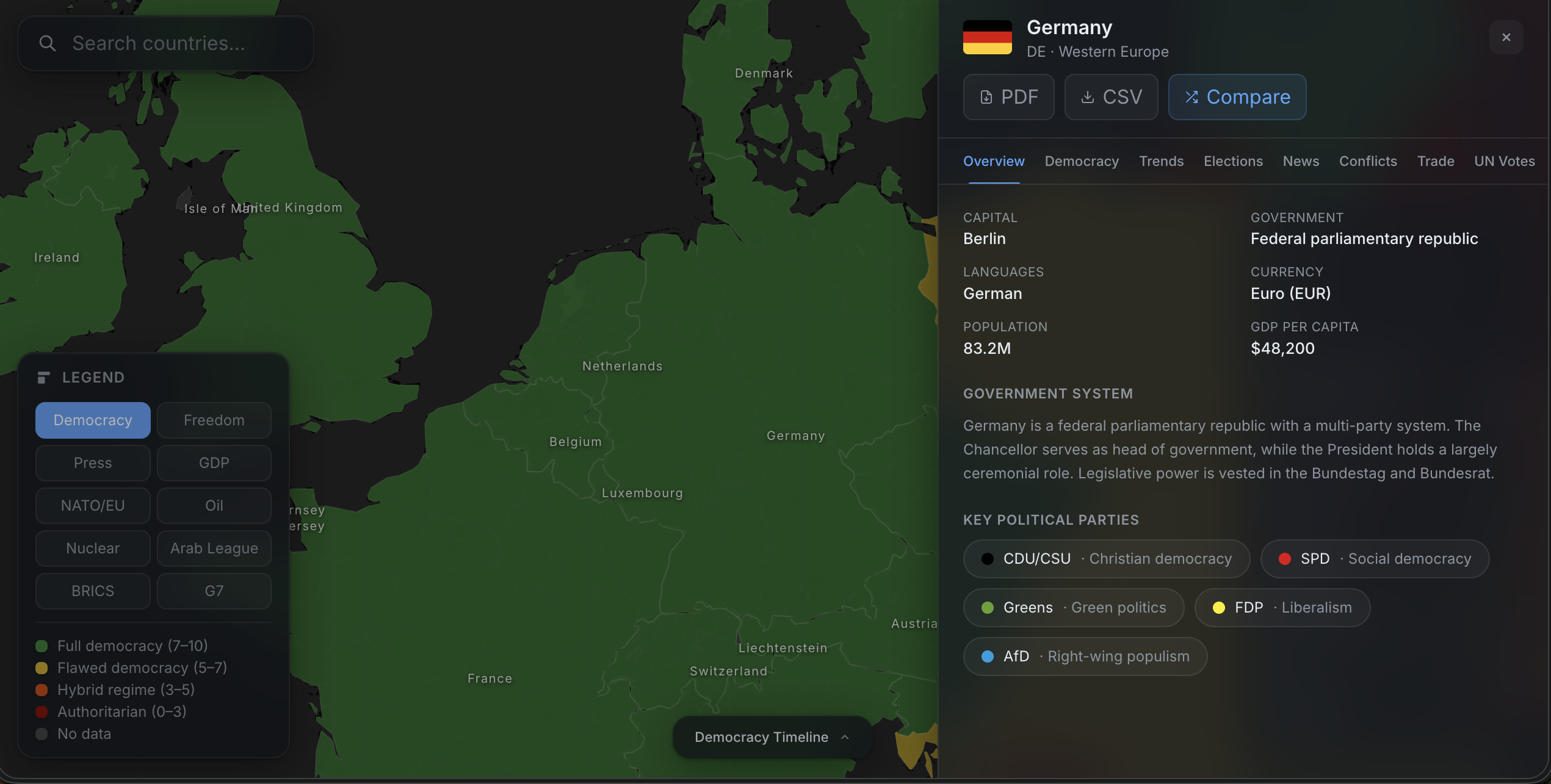Enable the NATO/EU map overlay
This screenshot has width=1551, height=784.
click(x=93, y=506)
